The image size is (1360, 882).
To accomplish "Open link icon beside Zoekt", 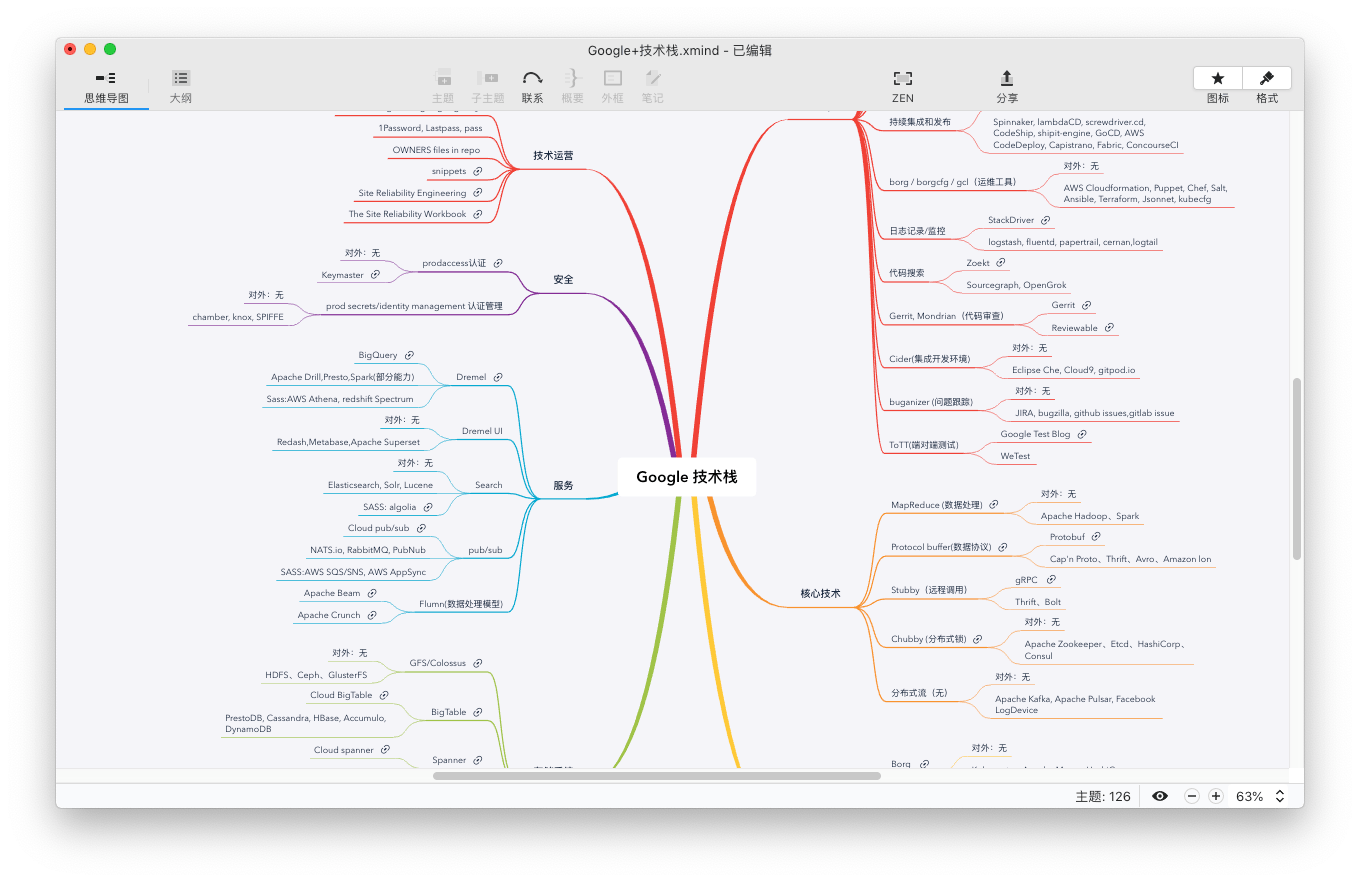I will pos(1001,263).
